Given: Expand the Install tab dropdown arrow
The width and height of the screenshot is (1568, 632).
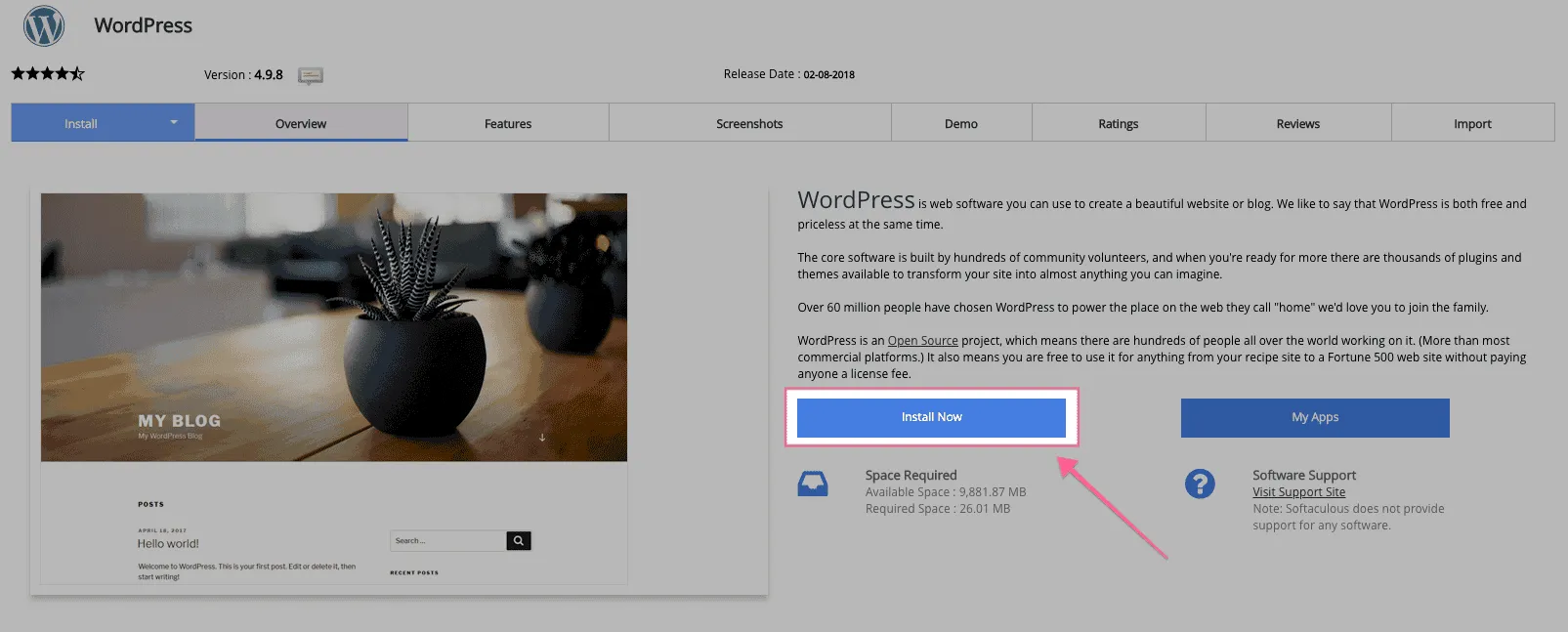Looking at the screenshot, I should 174,123.
